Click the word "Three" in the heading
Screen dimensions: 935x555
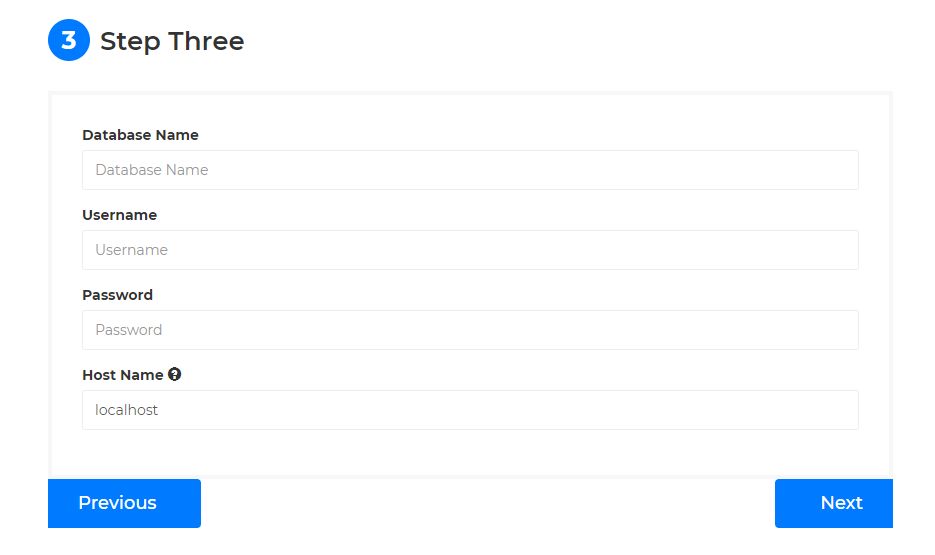point(206,41)
